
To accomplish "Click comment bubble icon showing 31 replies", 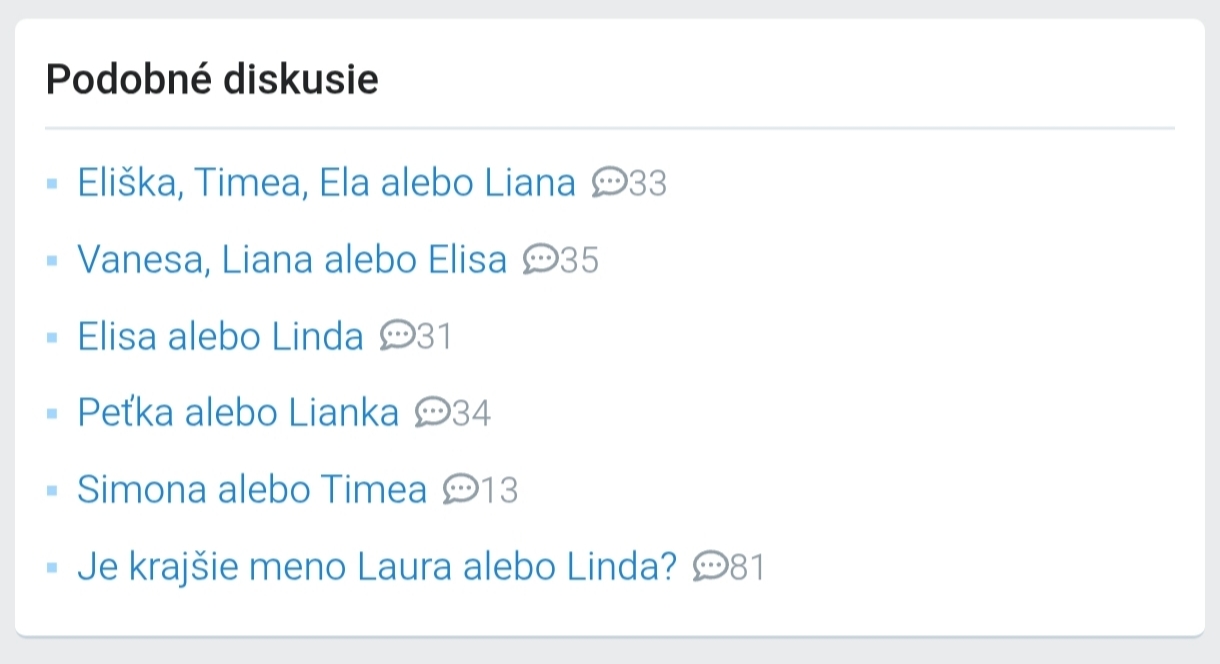I will (x=397, y=337).
